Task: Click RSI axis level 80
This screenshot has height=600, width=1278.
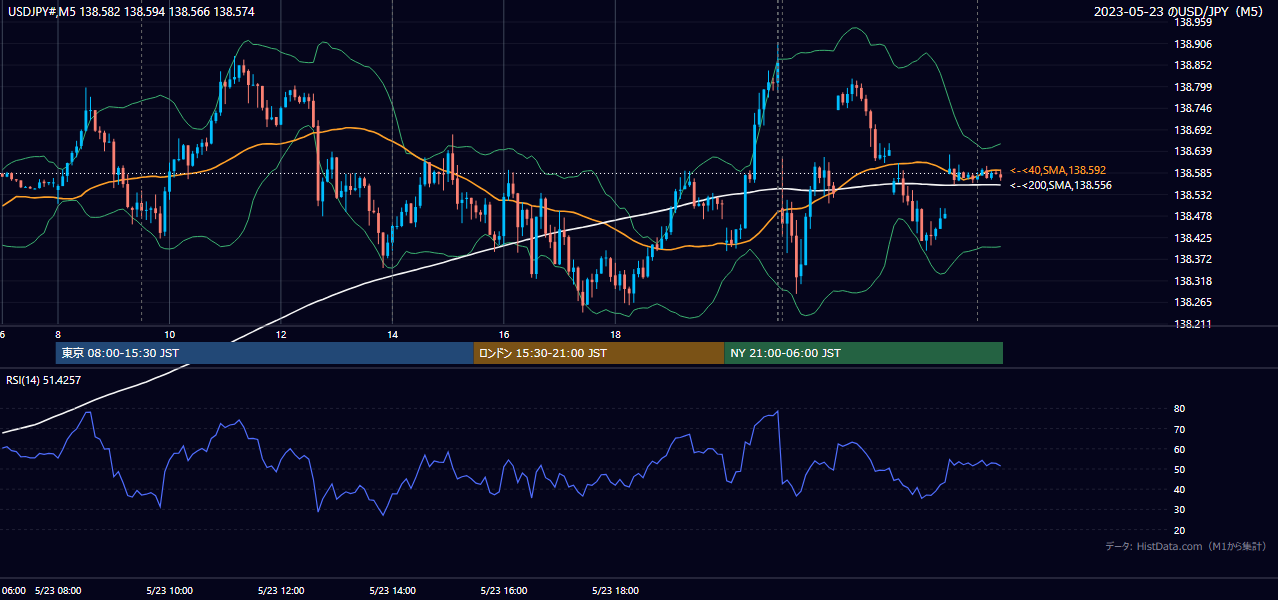Action: [x=1179, y=409]
